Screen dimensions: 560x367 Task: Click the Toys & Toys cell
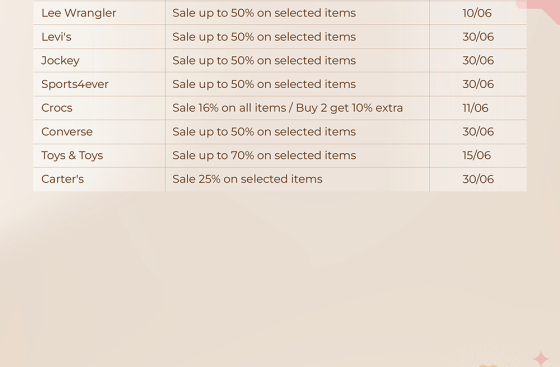(x=99, y=156)
